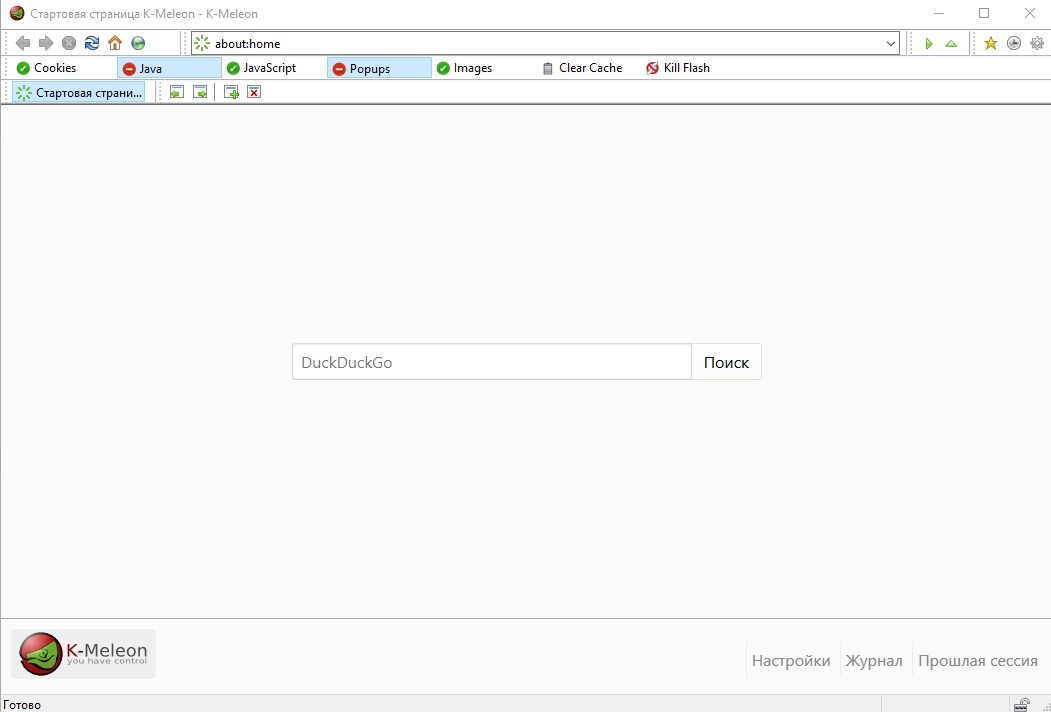Select the Стартовая страни... tab
This screenshot has width=1051, height=712.
pyautogui.click(x=79, y=93)
